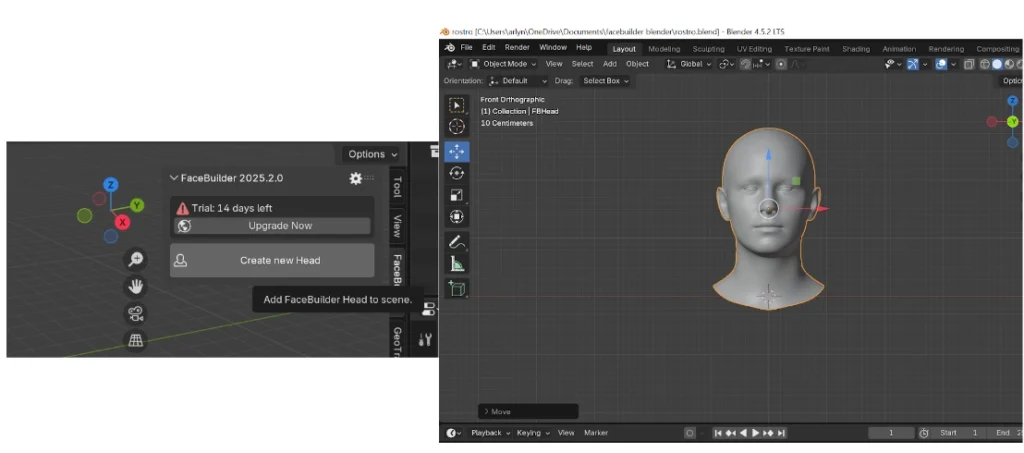
Task: Activate the 3D Cursor tool
Action: click(x=457, y=126)
